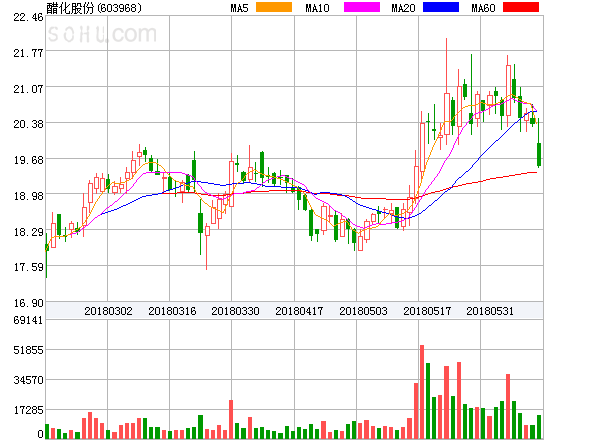Click the stock title 醋化股份 (603968)

pos(94,8)
